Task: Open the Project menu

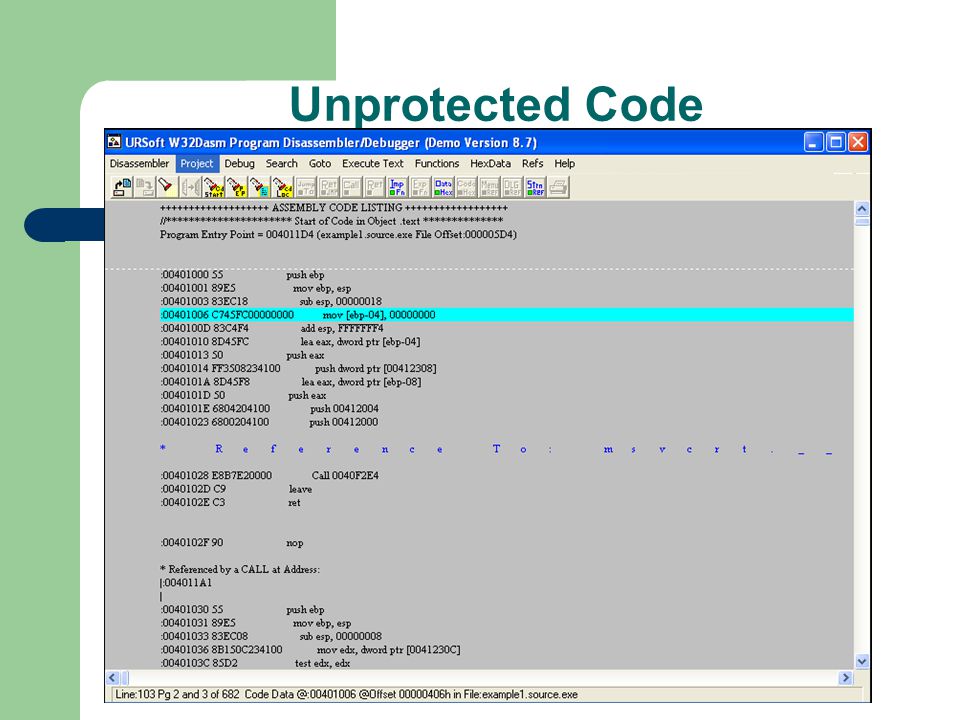Action: tap(197, 163)
